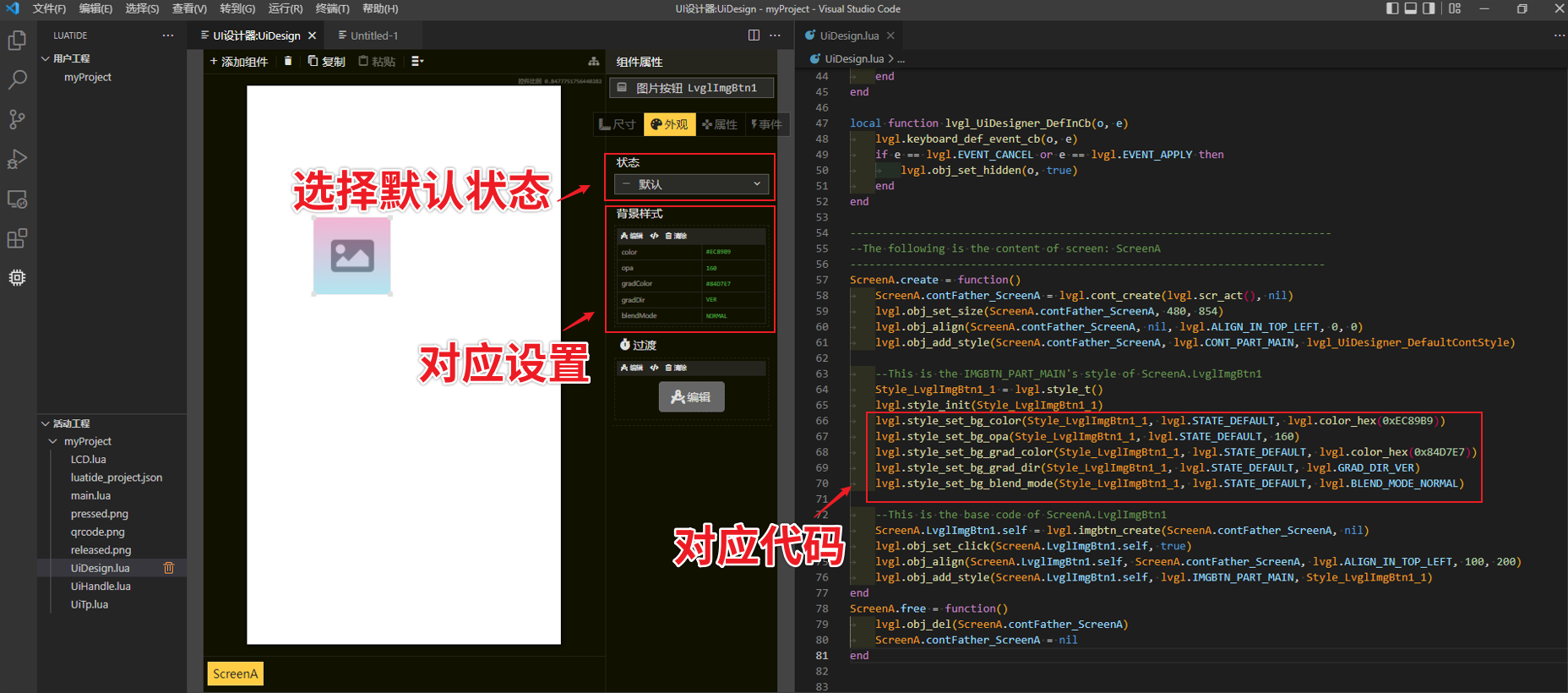Select the image button widget on canvas
This screenshot has width=1568, height=693.
tap(352, 256)
